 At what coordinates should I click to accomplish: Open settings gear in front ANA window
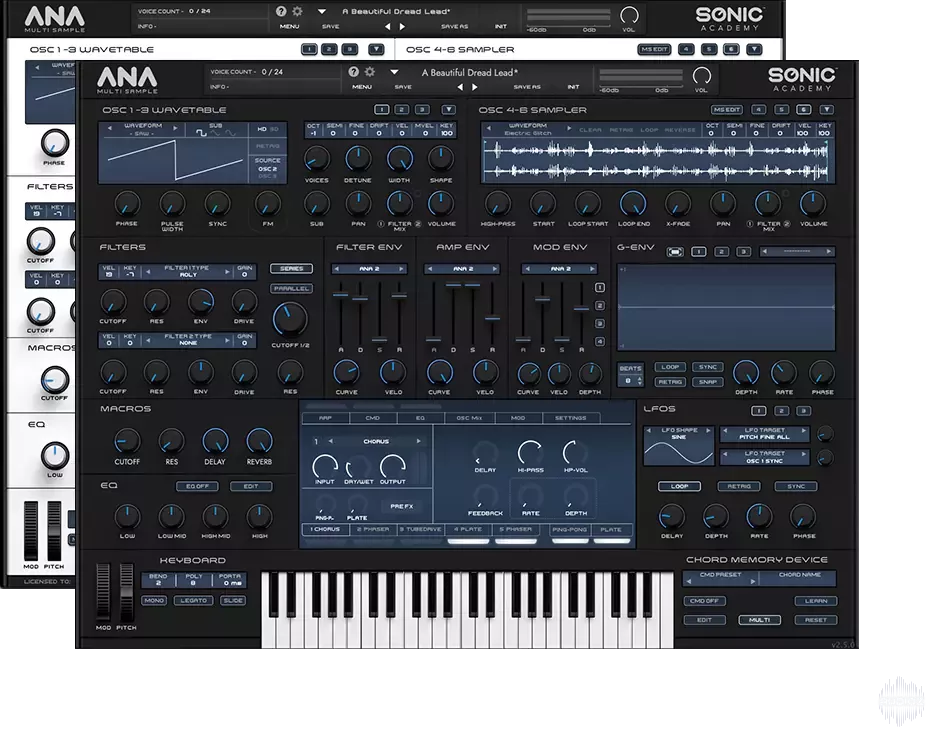[370, 72]
